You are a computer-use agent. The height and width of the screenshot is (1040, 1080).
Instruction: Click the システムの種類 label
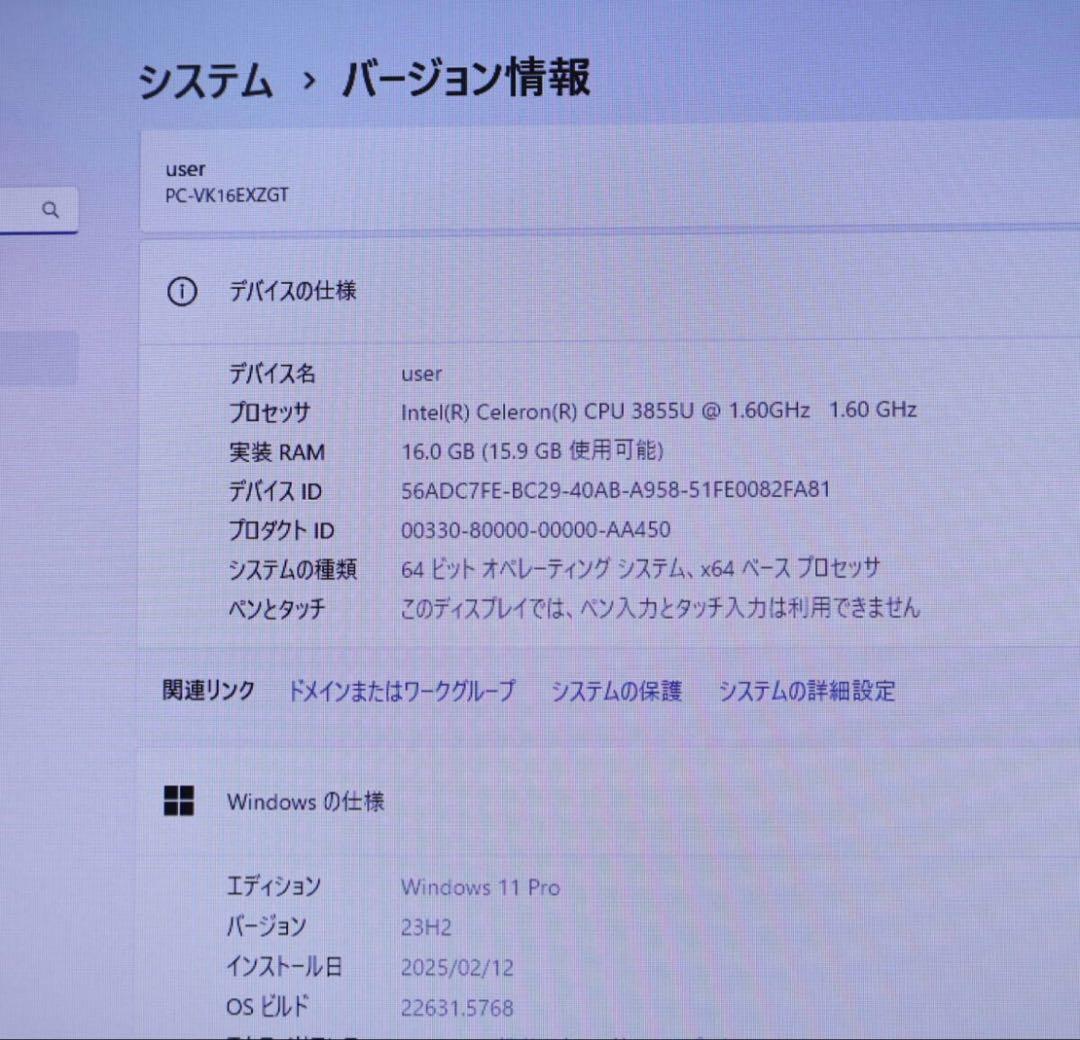(x=293, y=569)
